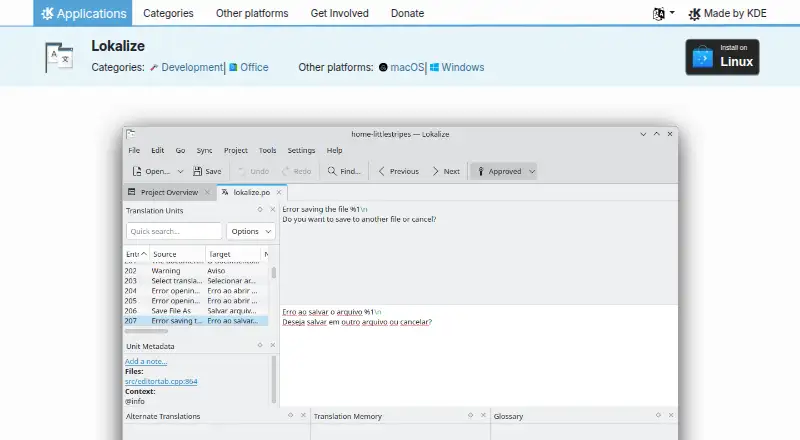
Task: Sort by the Entry column header
Action: pyautogui.click(x=136, y=254)
